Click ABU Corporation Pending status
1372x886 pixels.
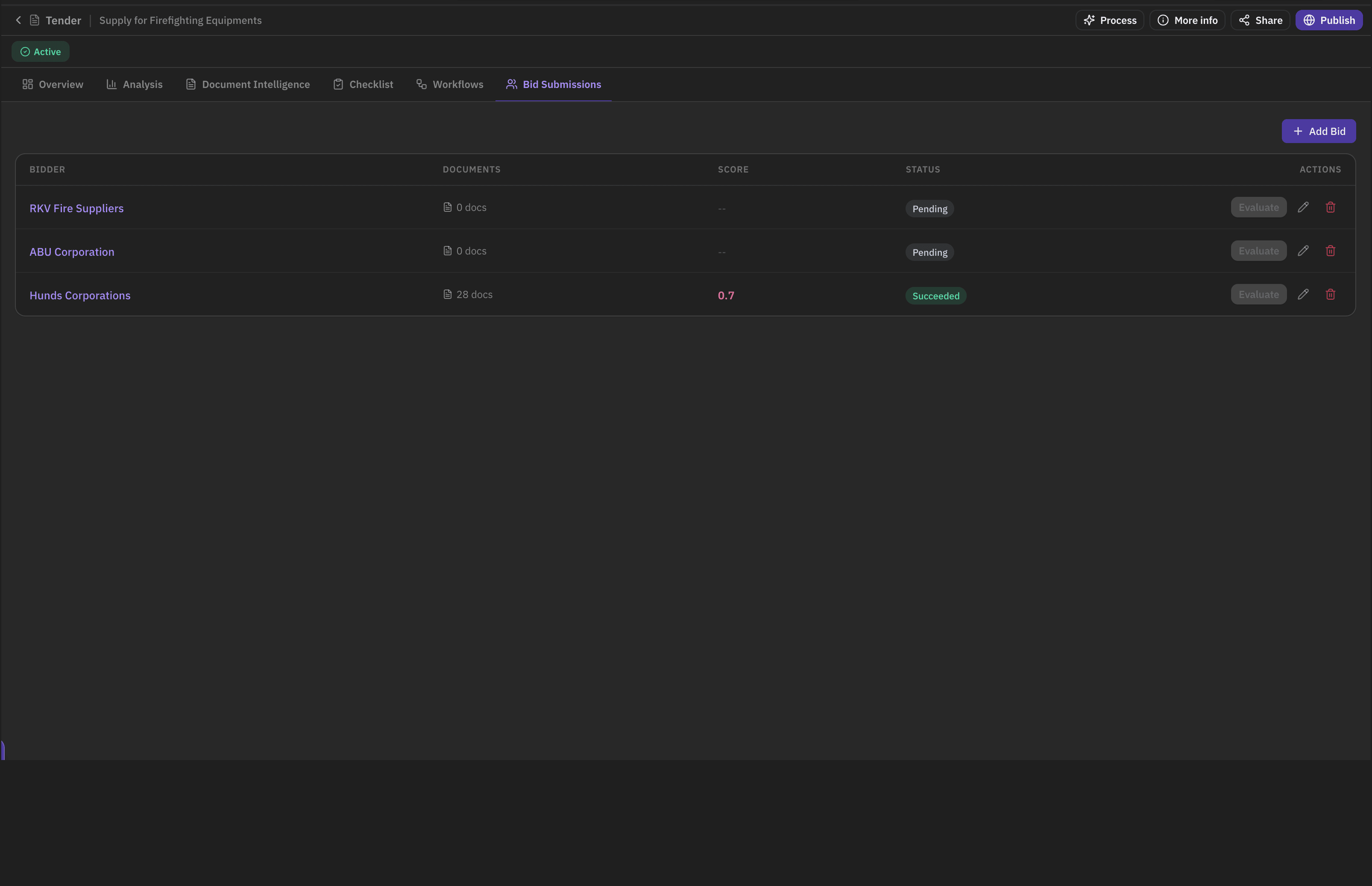tap(930, 253)
